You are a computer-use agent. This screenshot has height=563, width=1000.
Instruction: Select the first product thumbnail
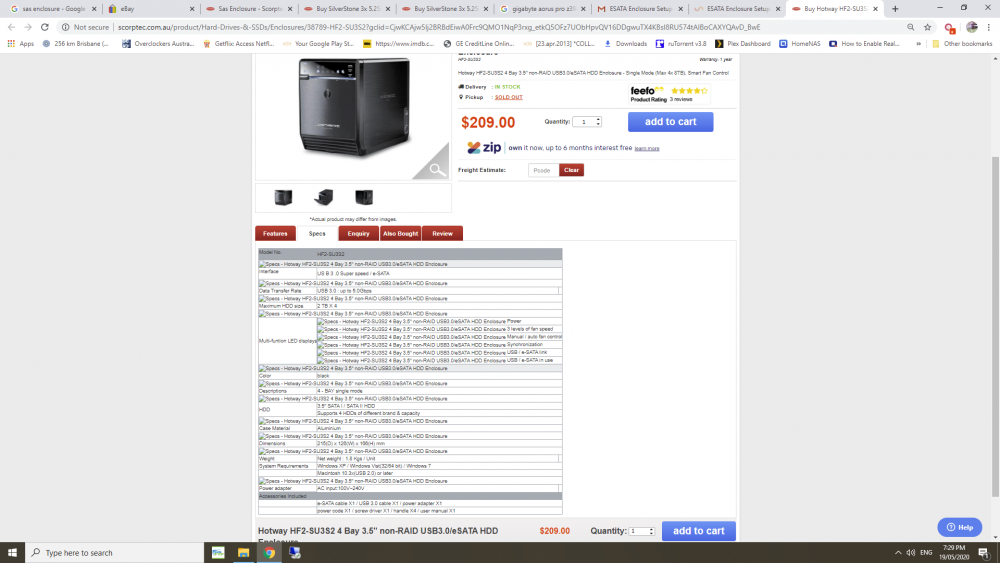click(x=283, y=197)
